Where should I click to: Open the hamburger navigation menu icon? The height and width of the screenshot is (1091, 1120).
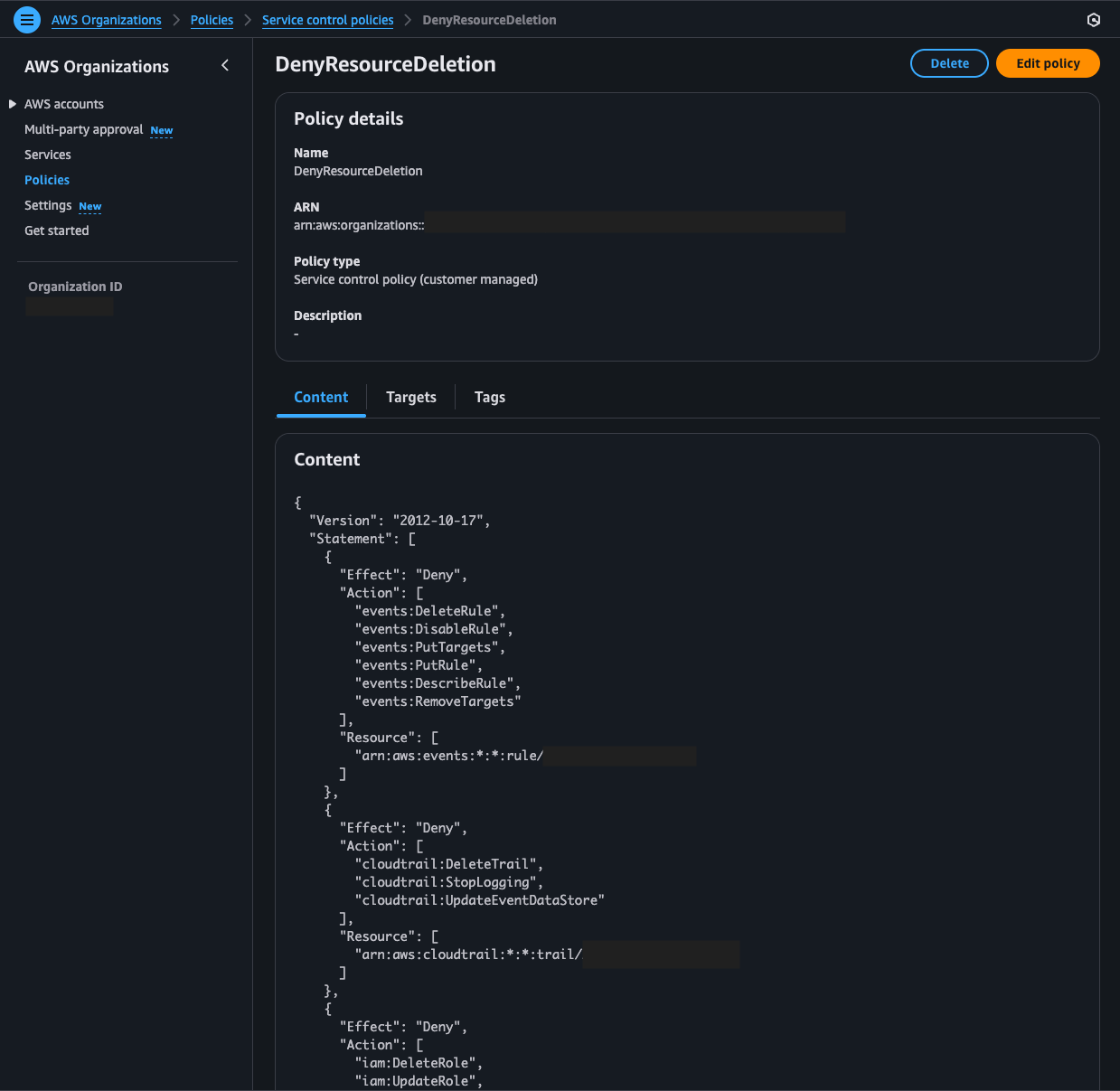point(27,19)
